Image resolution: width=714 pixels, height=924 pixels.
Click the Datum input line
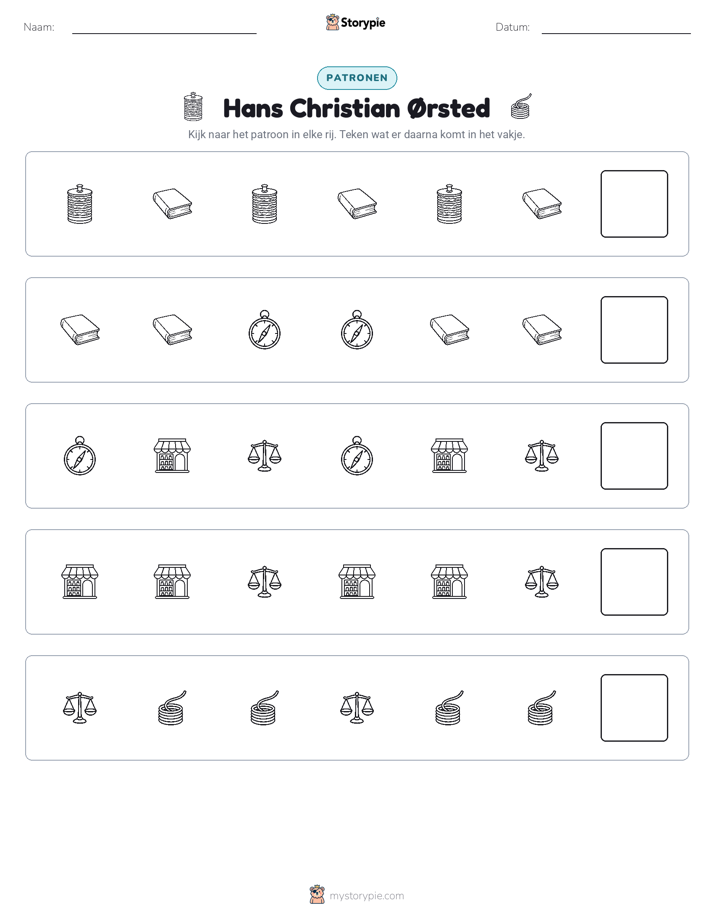(616, 28)
